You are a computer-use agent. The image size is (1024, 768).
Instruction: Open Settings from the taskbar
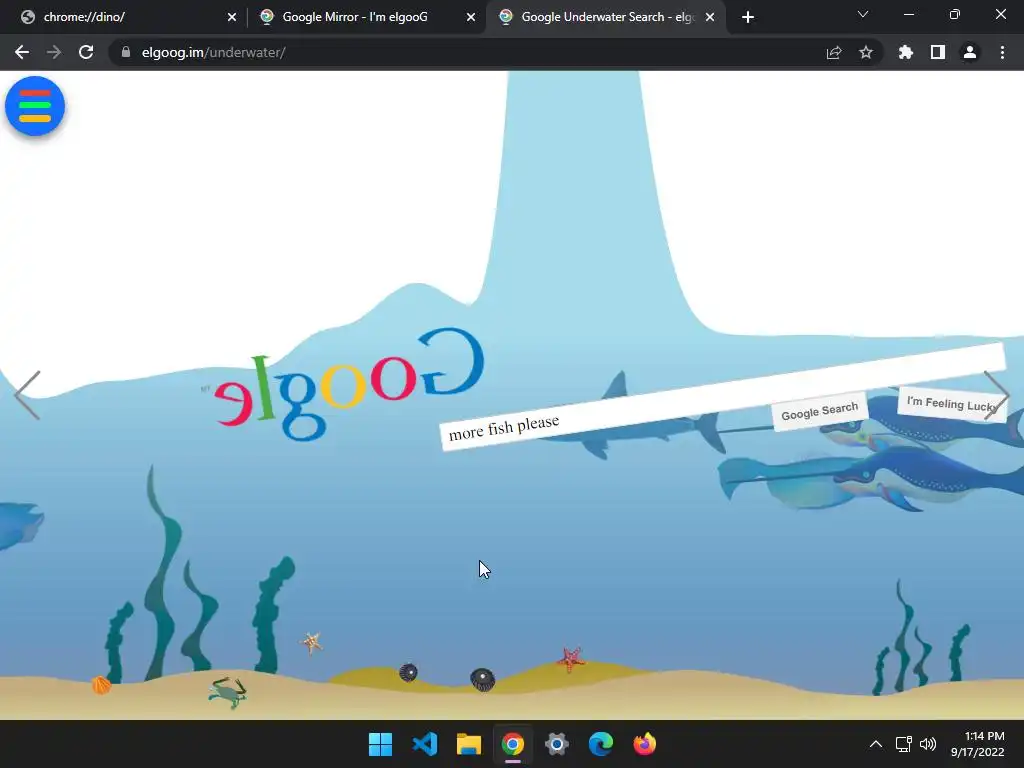(556, 744)
